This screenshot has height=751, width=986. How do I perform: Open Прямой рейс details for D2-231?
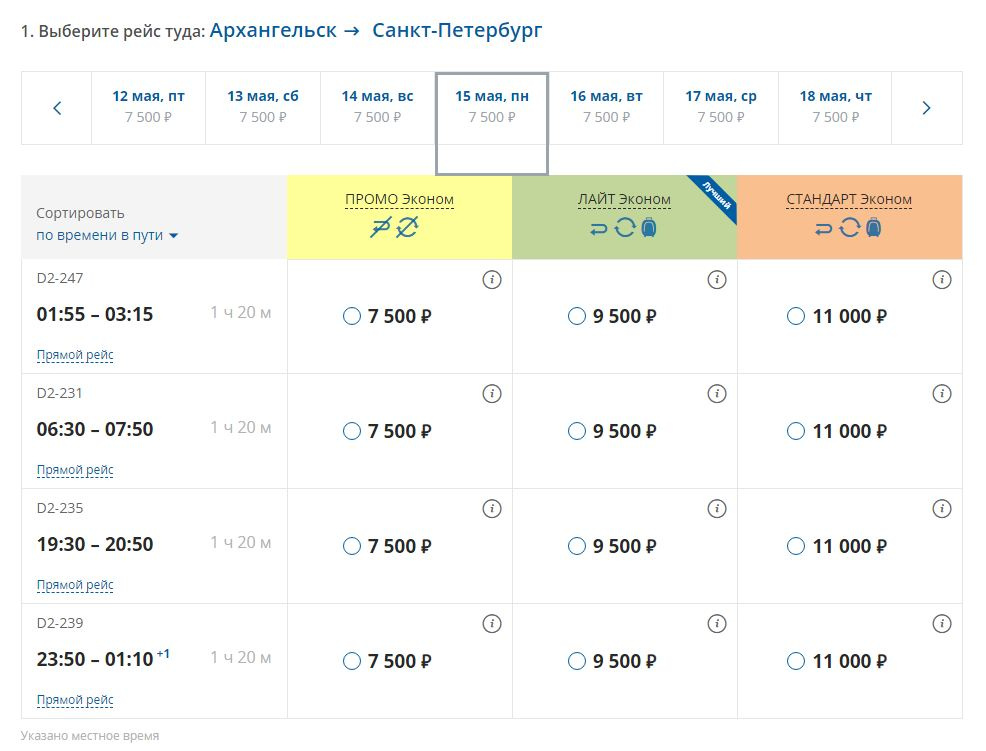click(75, 470)
